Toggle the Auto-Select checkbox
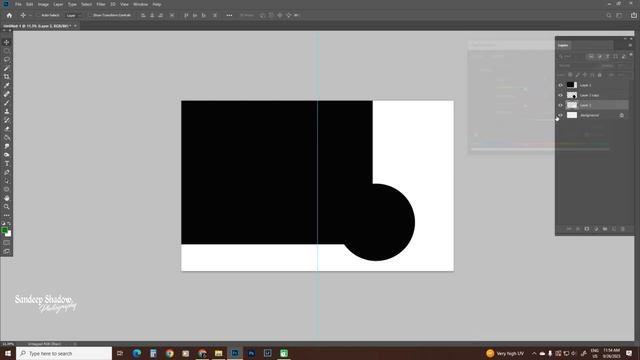 point(38,15)
